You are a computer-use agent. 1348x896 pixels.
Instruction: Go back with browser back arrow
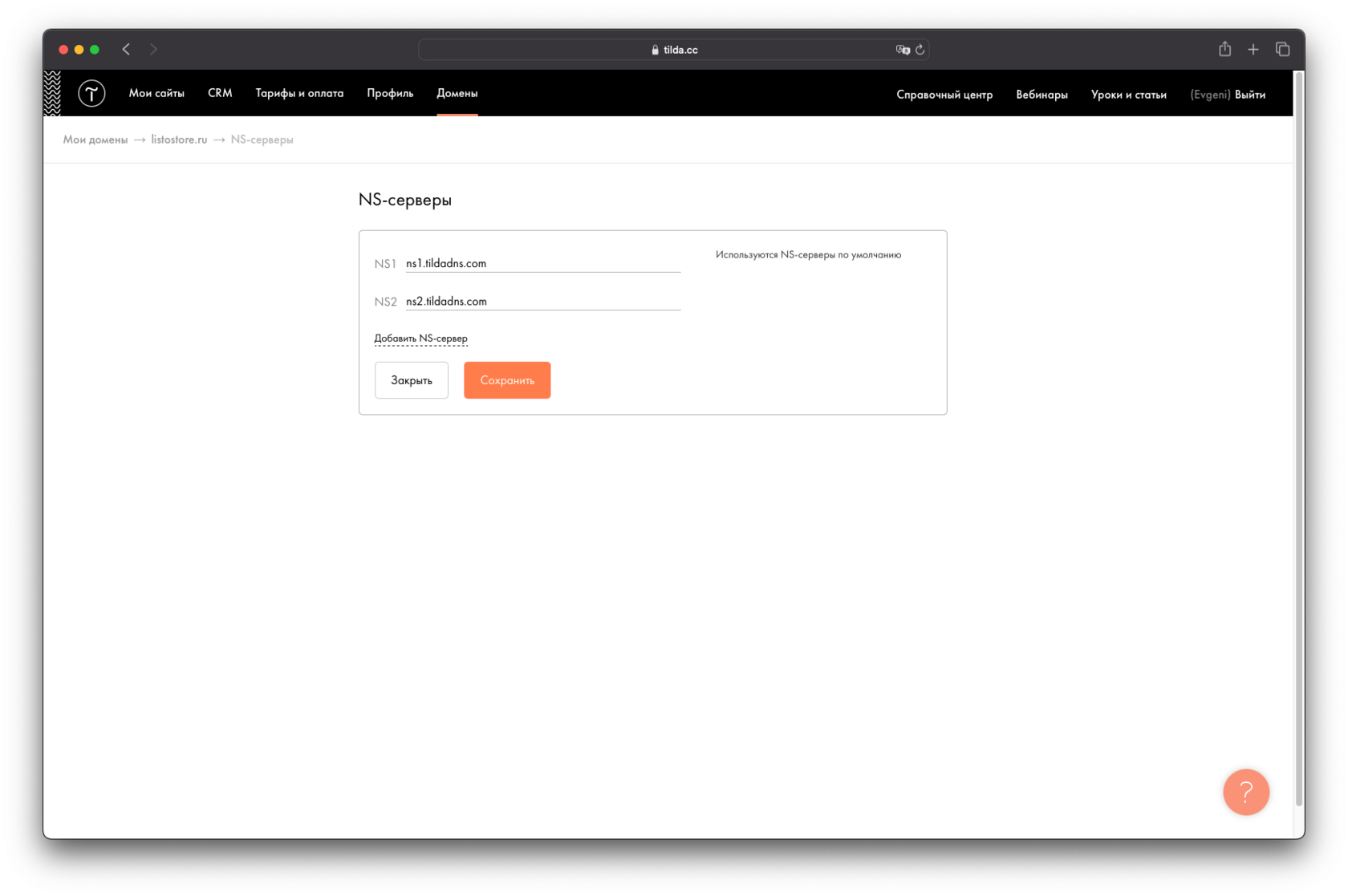coord(127,49)
